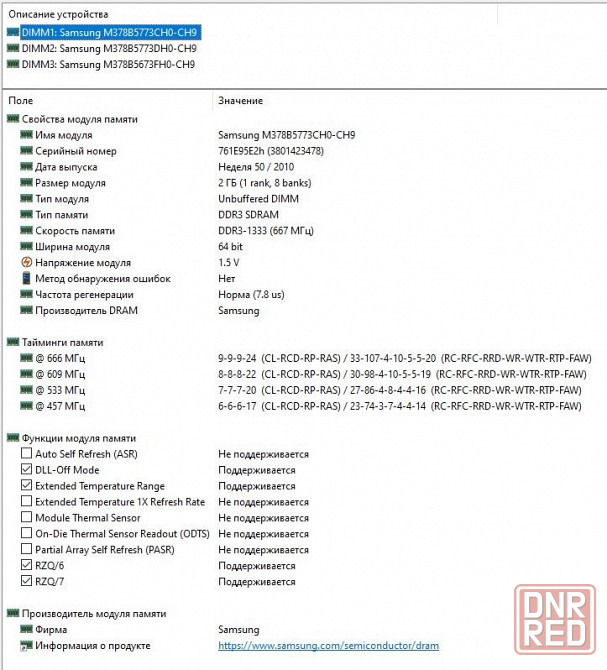Image resolution: width=607 pixels, height=670 pixels.
Task: Toggle RZQ/7 checkbox
Action: (26, 581)
